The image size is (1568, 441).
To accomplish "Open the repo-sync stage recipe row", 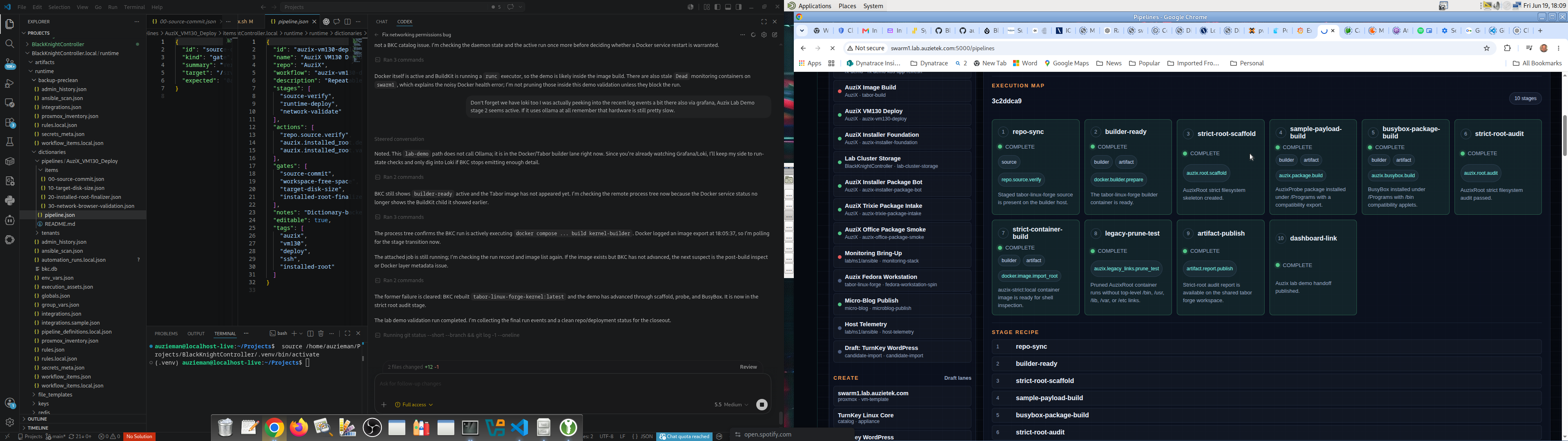I will click(x=1266, y=347).
